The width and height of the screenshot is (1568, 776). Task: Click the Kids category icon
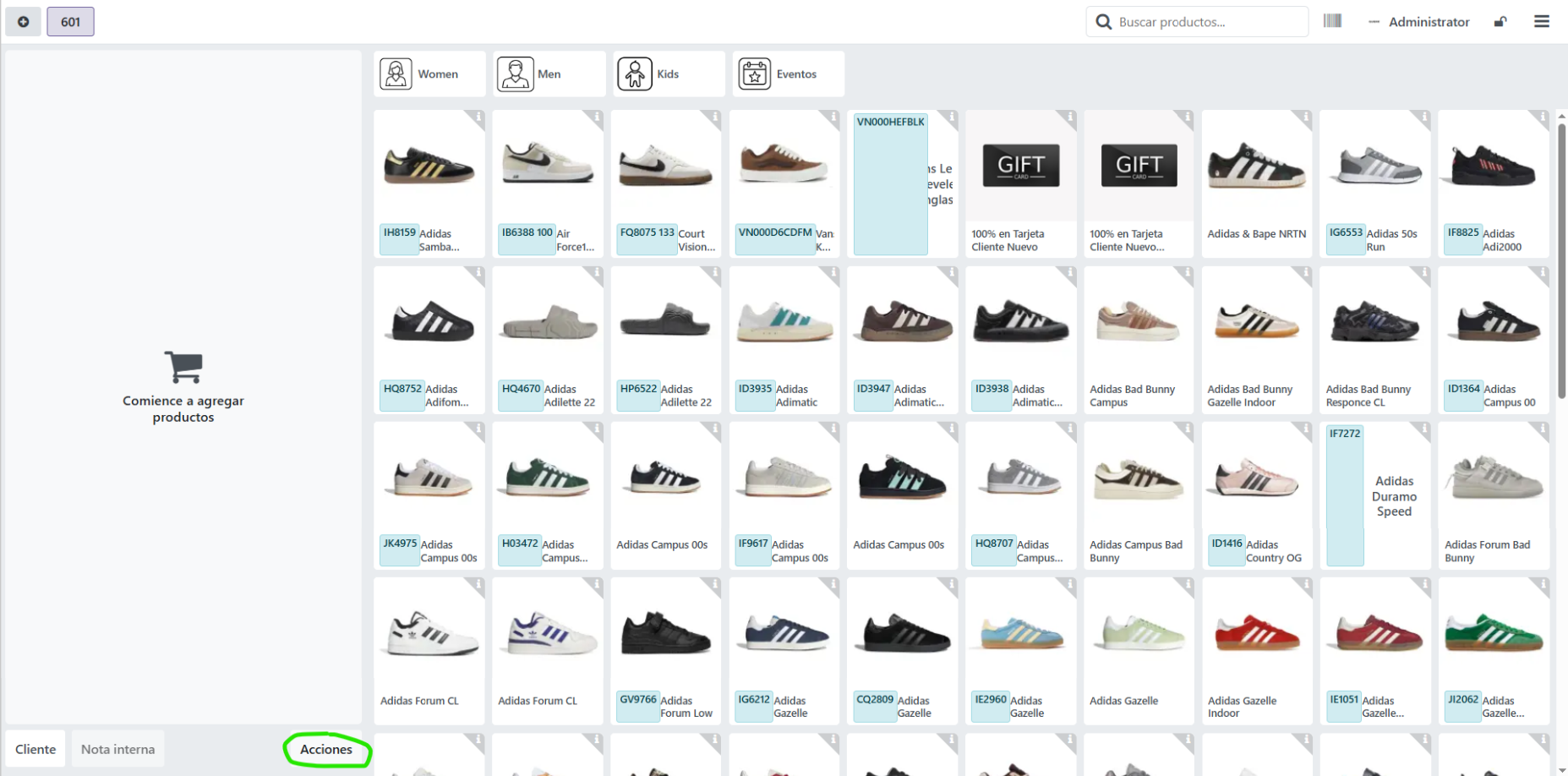point(635,74)
